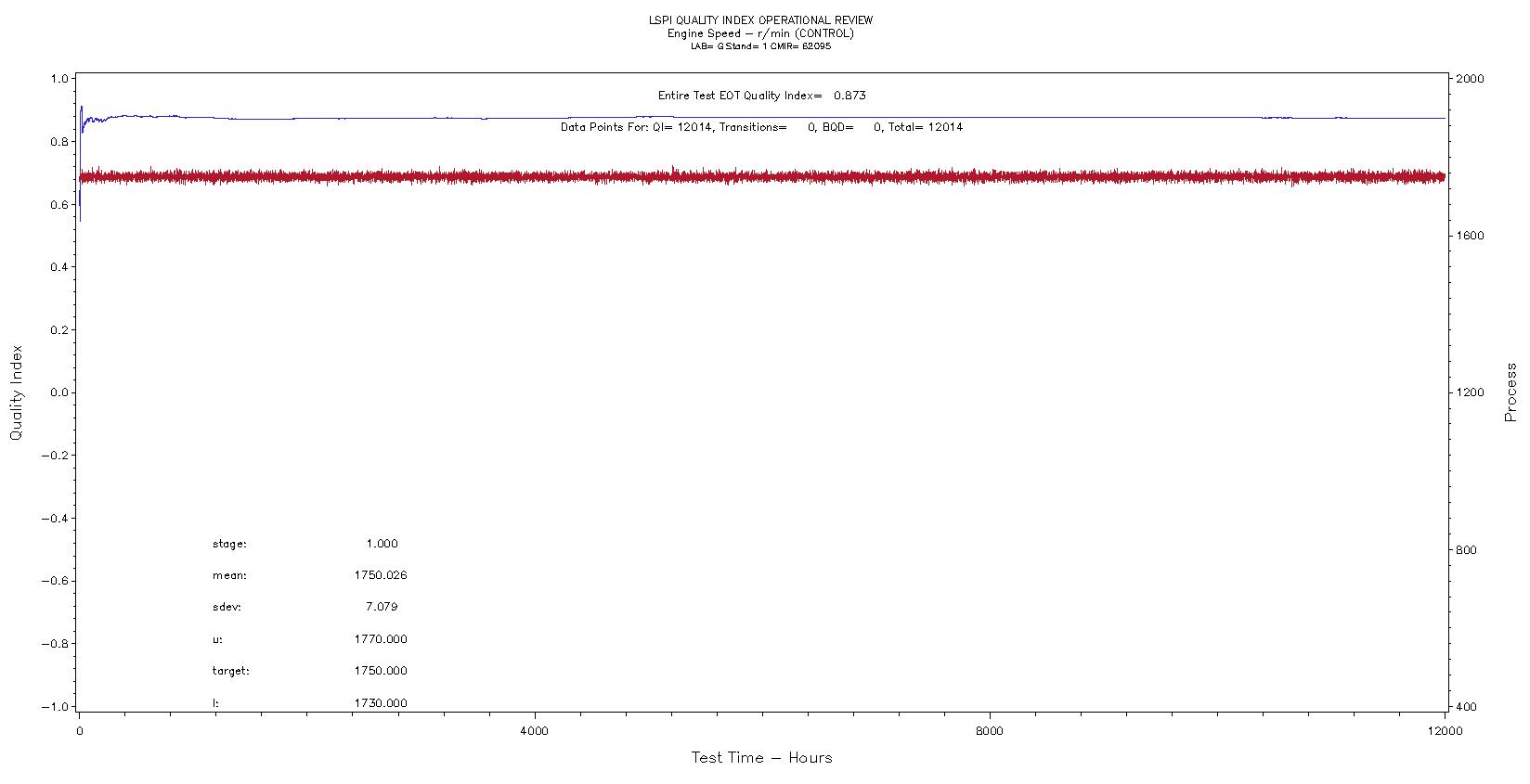Click the red process data trace
This screenshot has width=1530, height=784.
761,176
